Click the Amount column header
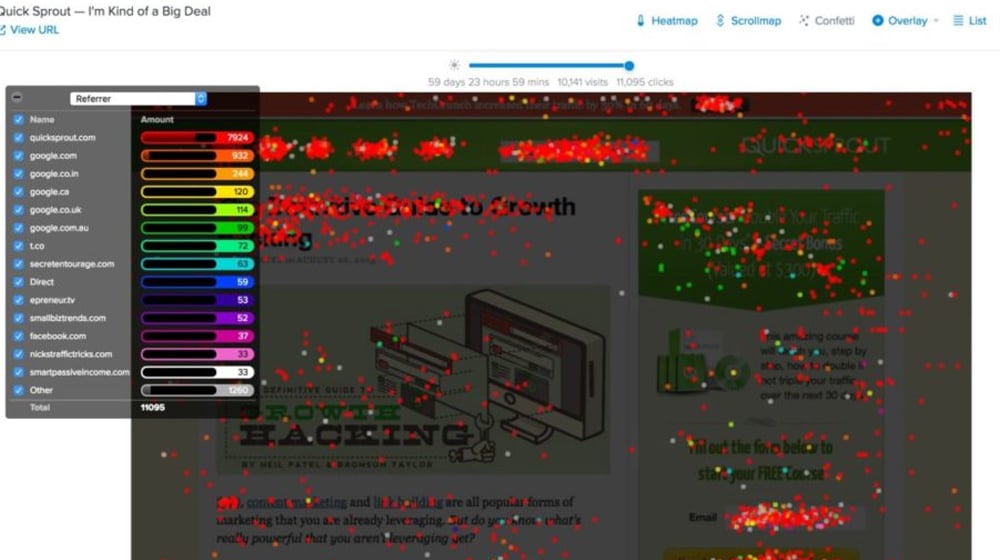Screen dimensions: 1000x560 pos(157,119)
